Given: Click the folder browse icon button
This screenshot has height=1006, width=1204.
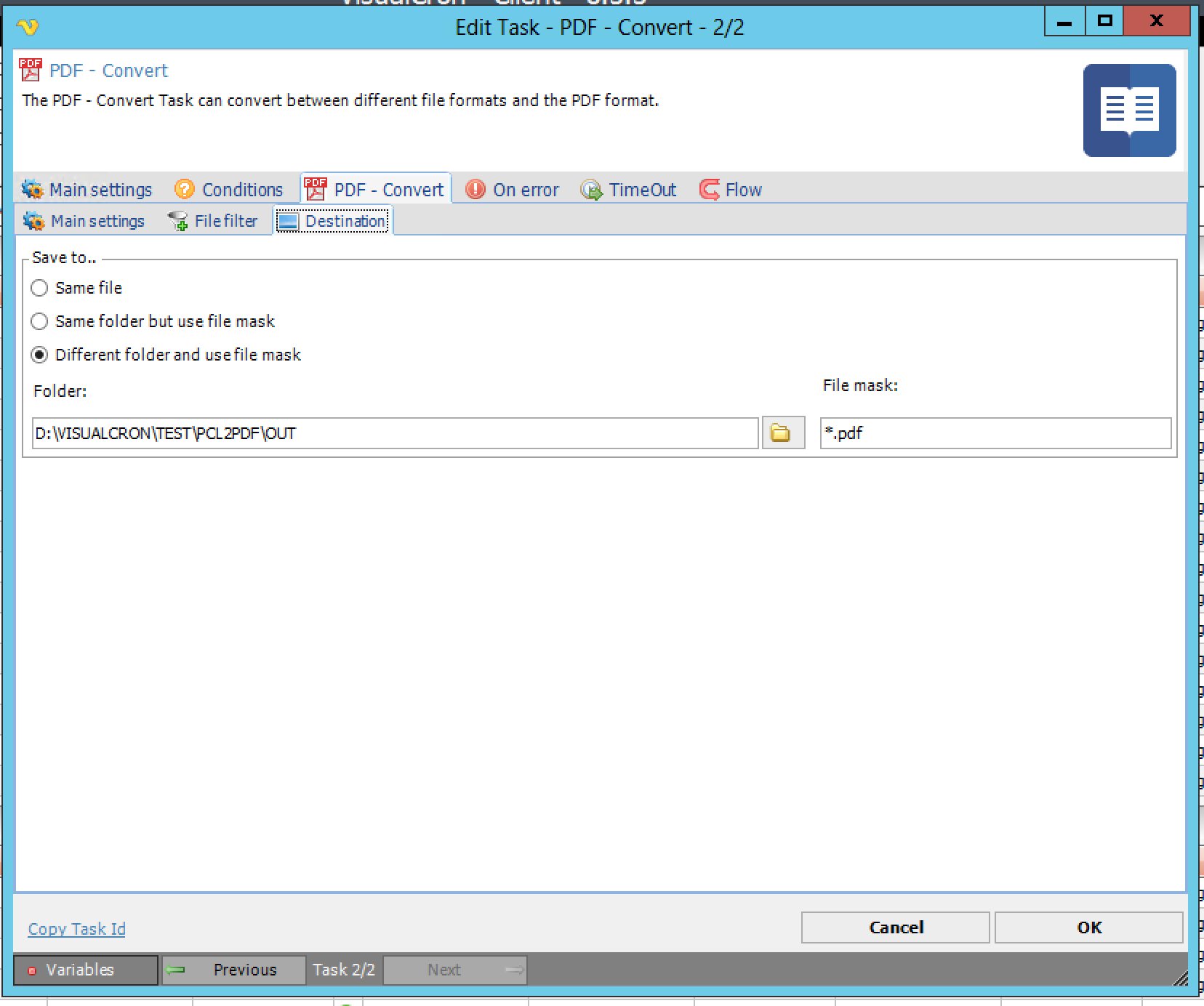Looking at the screenshot, I should [x=782, y=433].
